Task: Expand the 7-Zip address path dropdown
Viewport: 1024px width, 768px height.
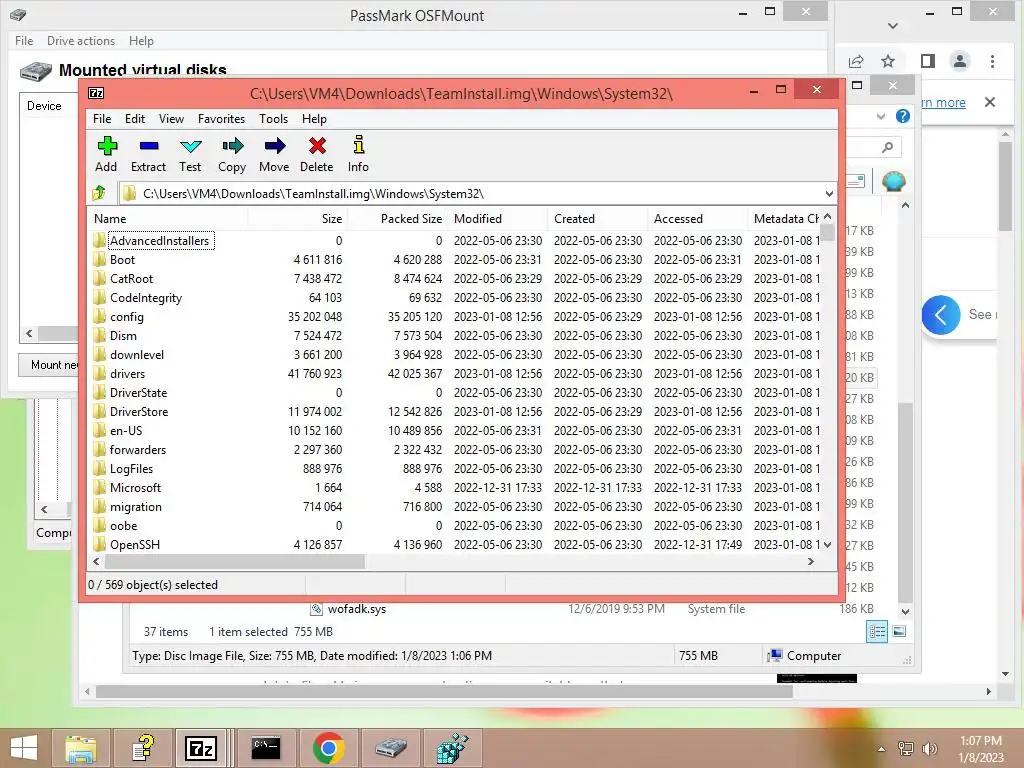Action: tap(829, 193)
